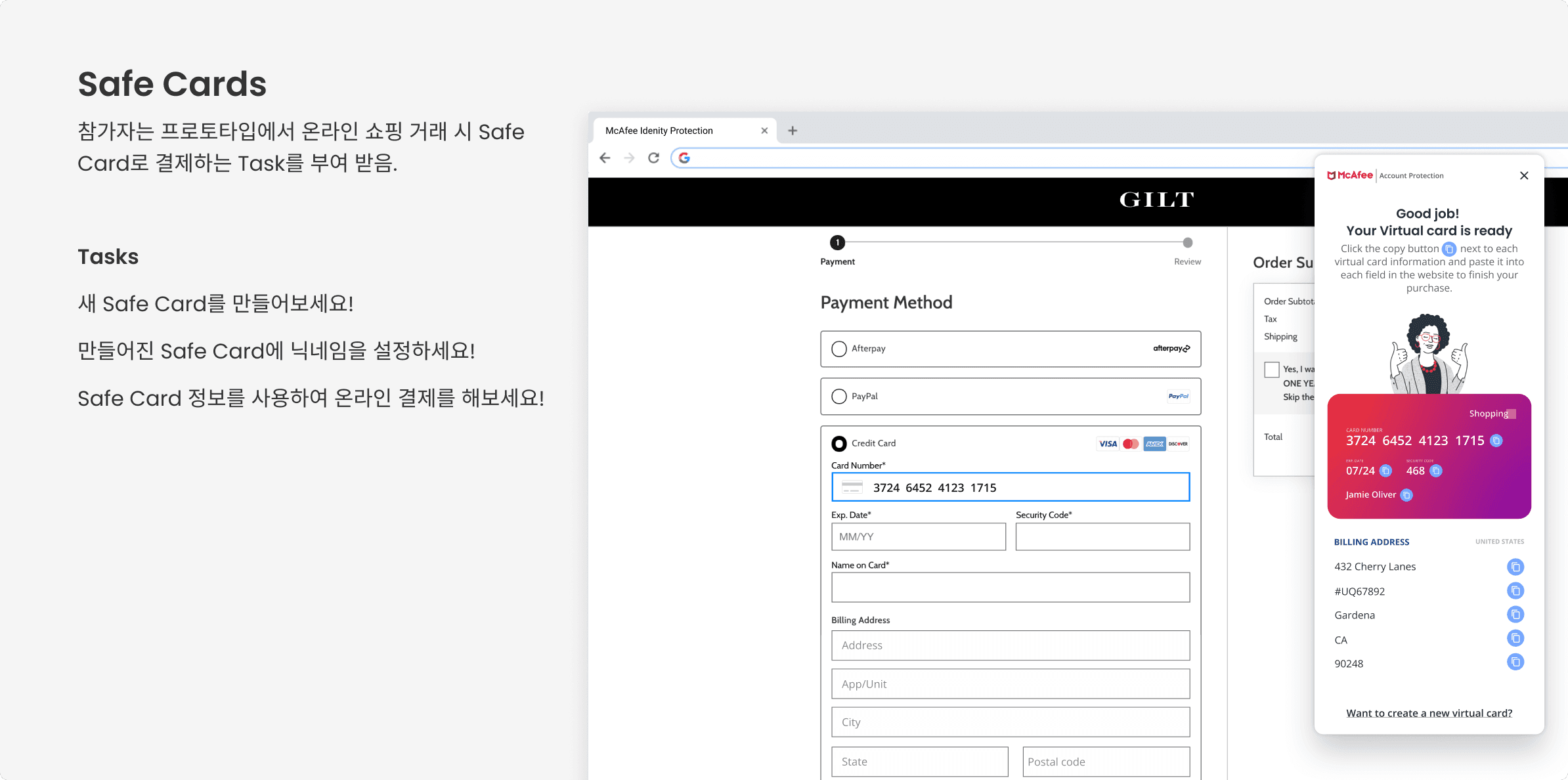Screen dimensions: 1568x780
Task: Click the billing Address field
Action: pyautogui.click(x=1011, y=645)
